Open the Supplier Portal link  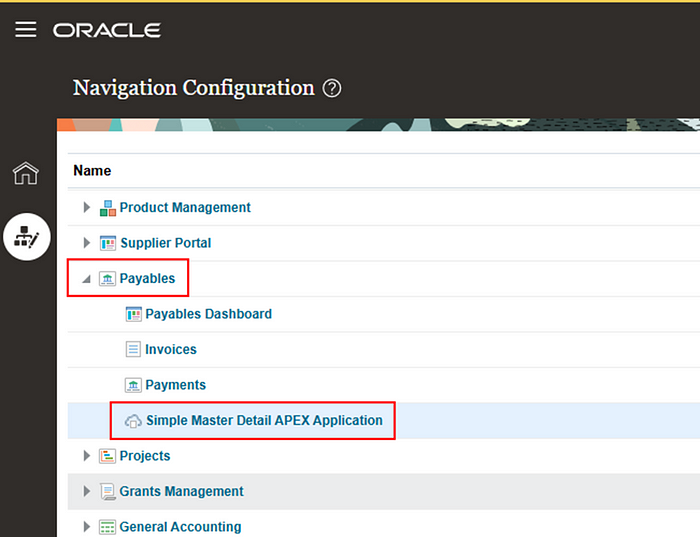coord(166,243)
